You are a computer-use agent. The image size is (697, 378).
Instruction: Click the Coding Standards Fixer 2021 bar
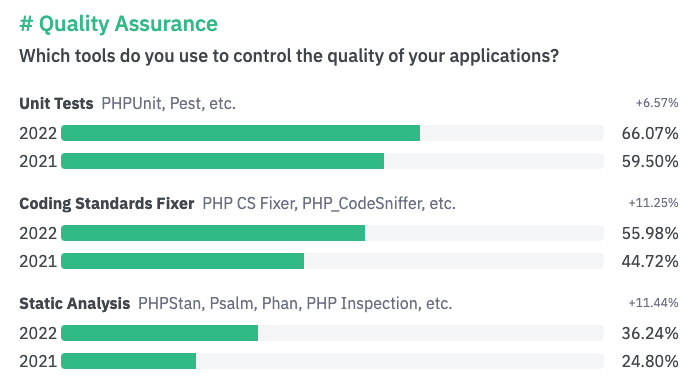tap(183, 261)
